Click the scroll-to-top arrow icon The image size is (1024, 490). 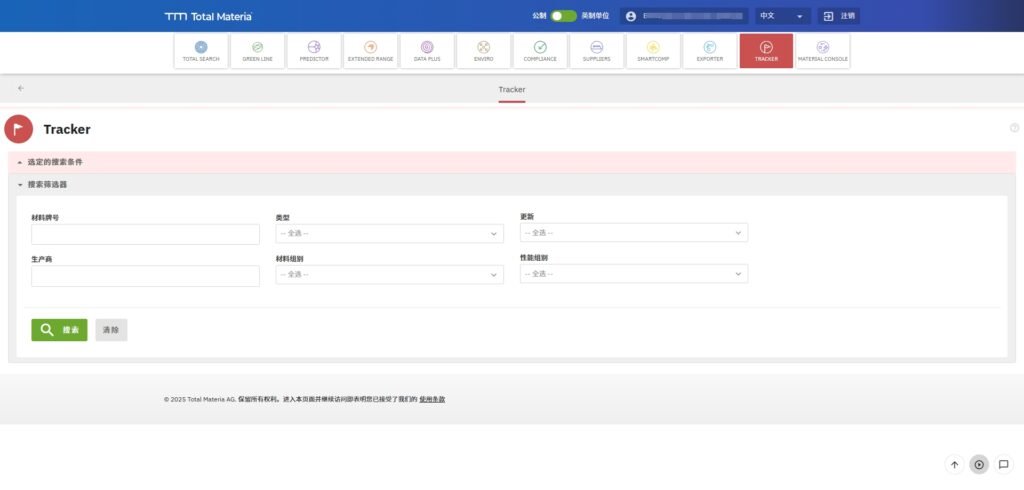[x=954, y=464]
